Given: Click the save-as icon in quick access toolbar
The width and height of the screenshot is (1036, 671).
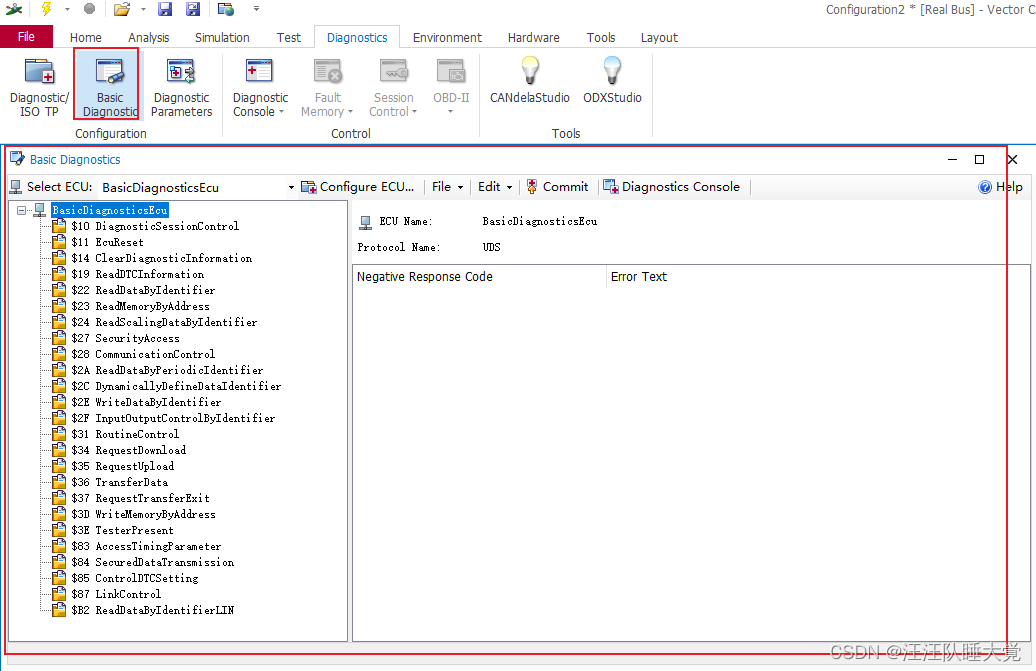Looking at the screenshot, I should click(x=193, y=9).
